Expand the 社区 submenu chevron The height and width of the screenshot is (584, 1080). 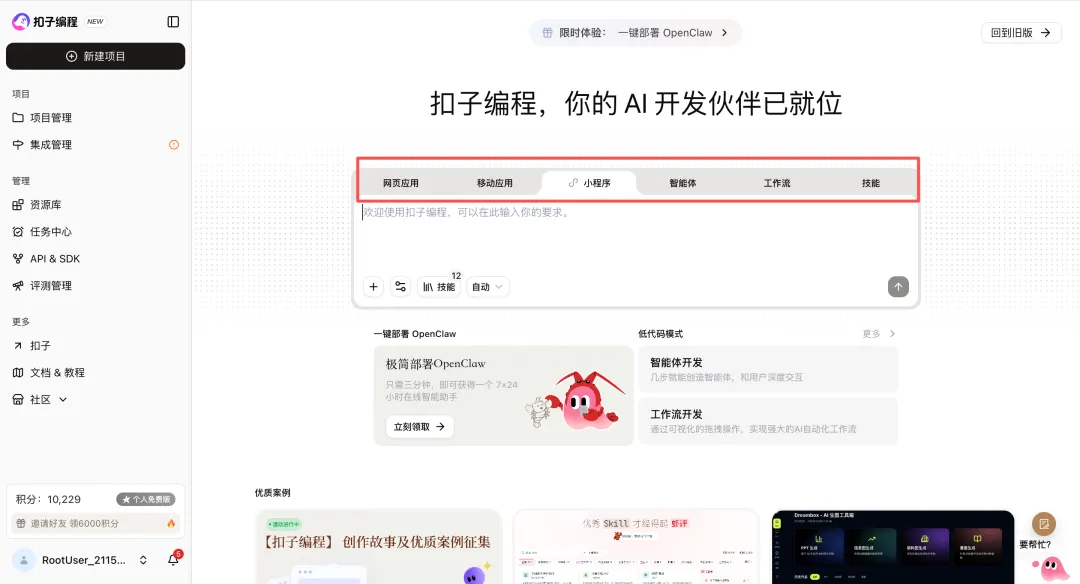click(63, 399)
